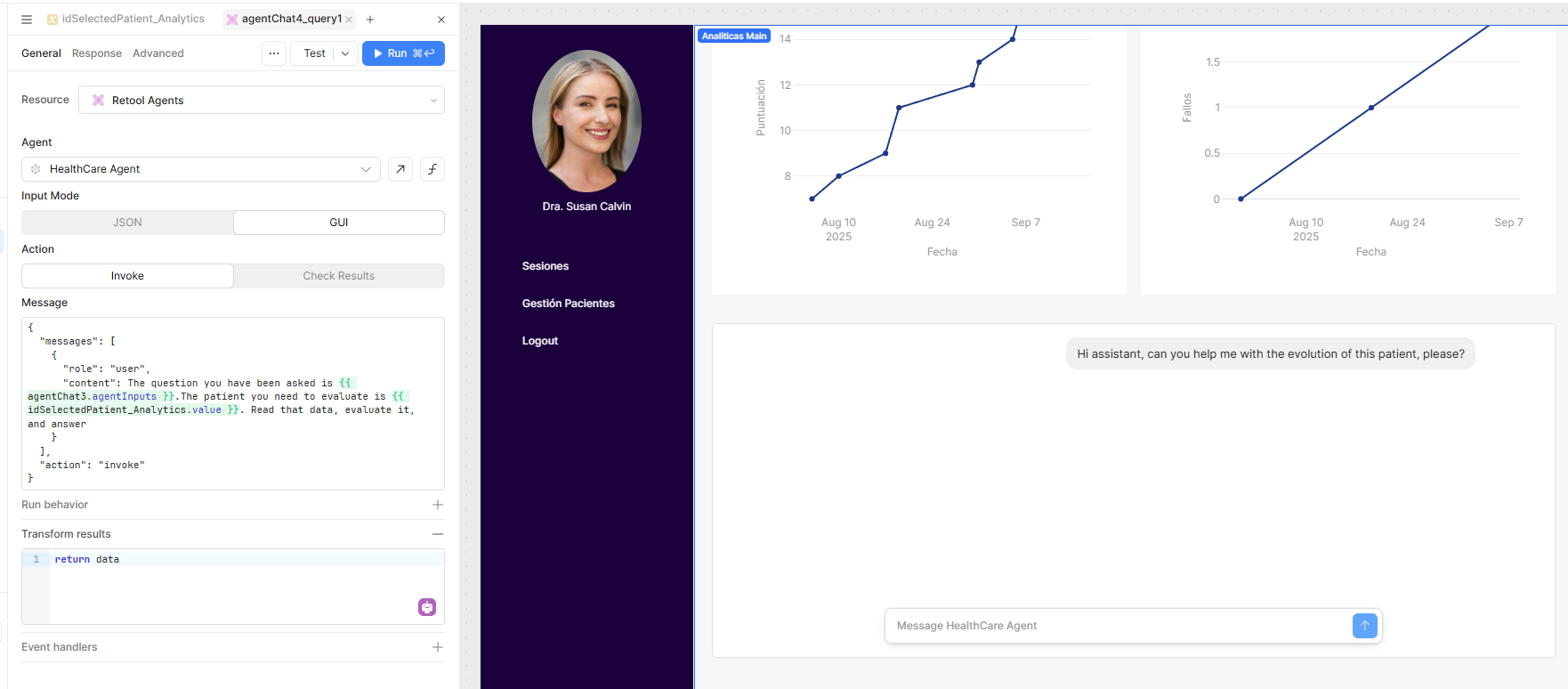The image size is (1568, 689).
Task: Go to Gestión Pacientes page
Action: (x=568, y=304)
